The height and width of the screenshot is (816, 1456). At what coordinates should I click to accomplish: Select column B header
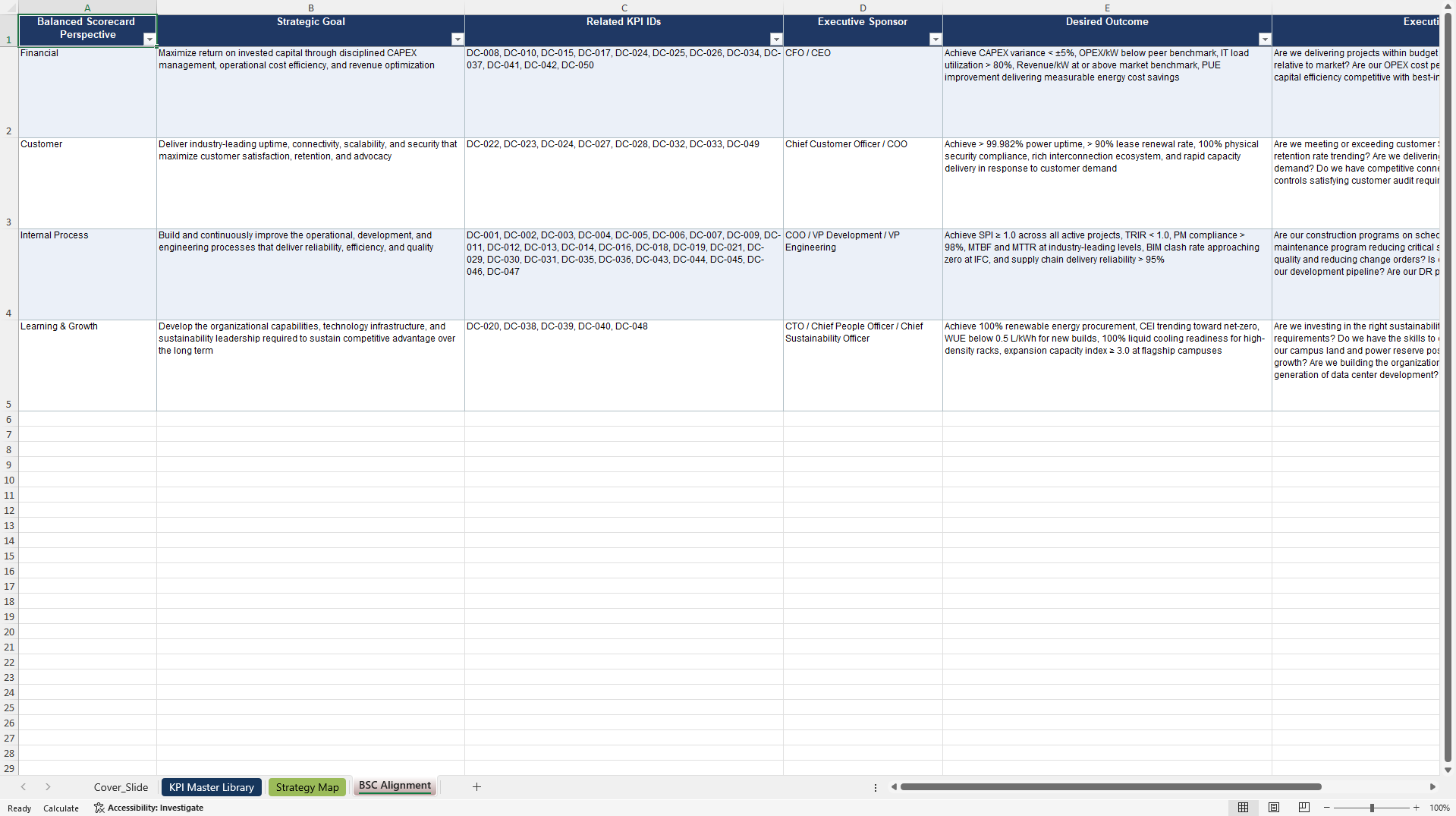coord(310,8)
